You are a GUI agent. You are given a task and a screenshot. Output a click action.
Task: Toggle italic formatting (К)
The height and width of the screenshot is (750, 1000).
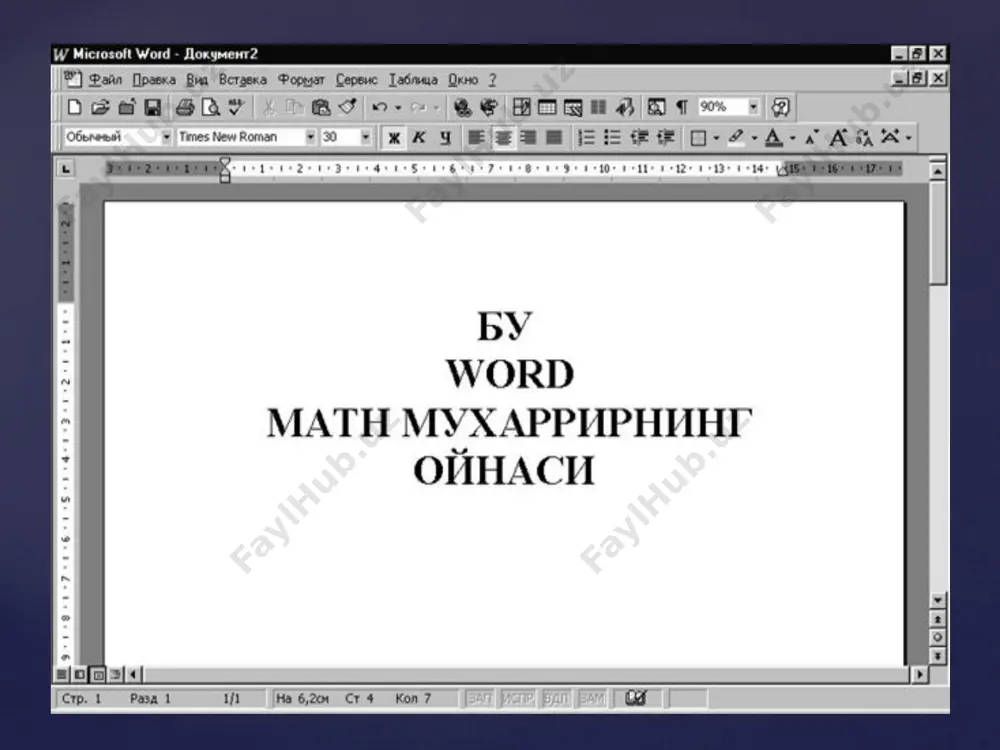click(419, 137)
